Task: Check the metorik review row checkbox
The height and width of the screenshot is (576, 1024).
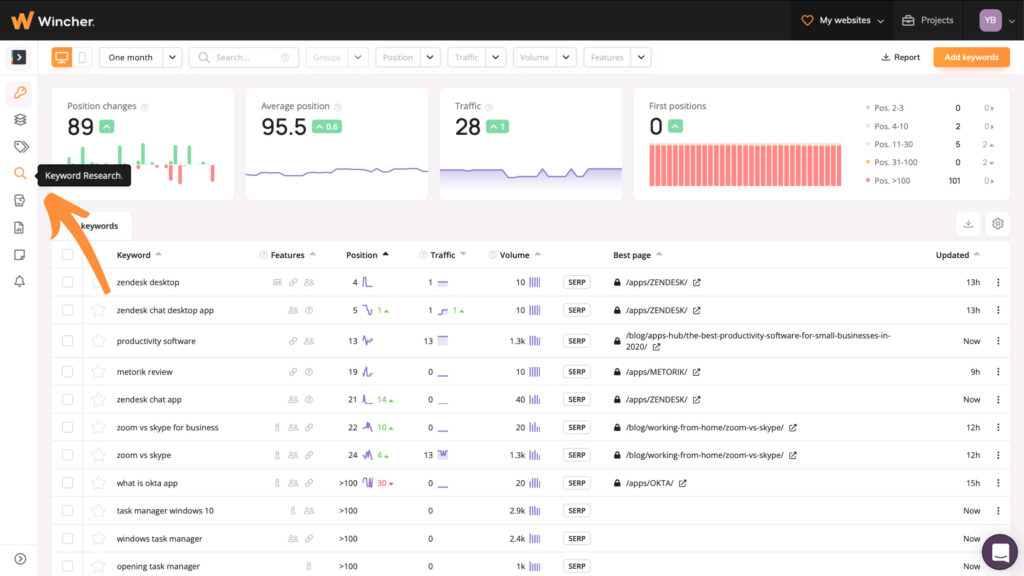Action: click(67, 372)
